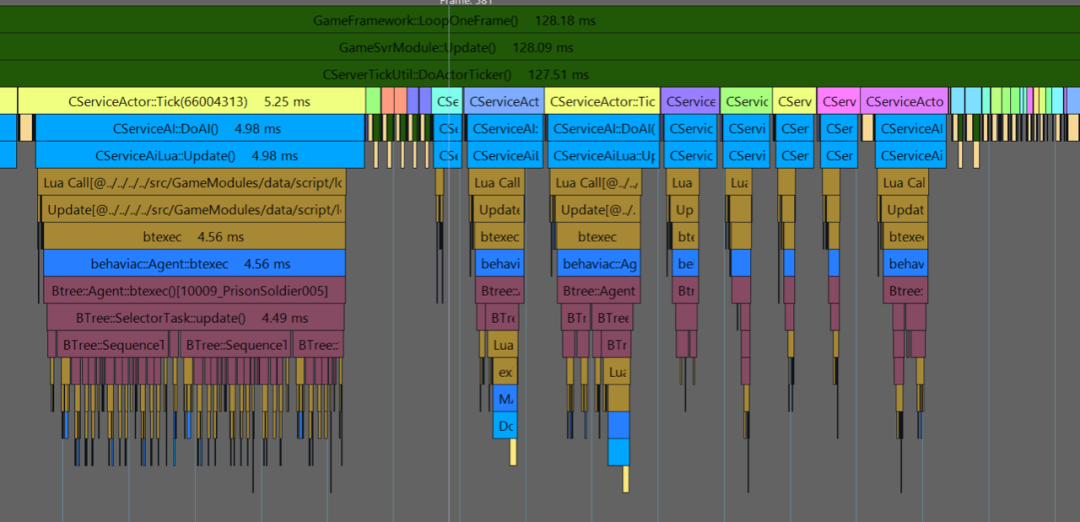The height and width of the screenshot is (522, 1080).
Task: Select the CServiceAiL zone under CServiceAct
Action: coord(506,155)
